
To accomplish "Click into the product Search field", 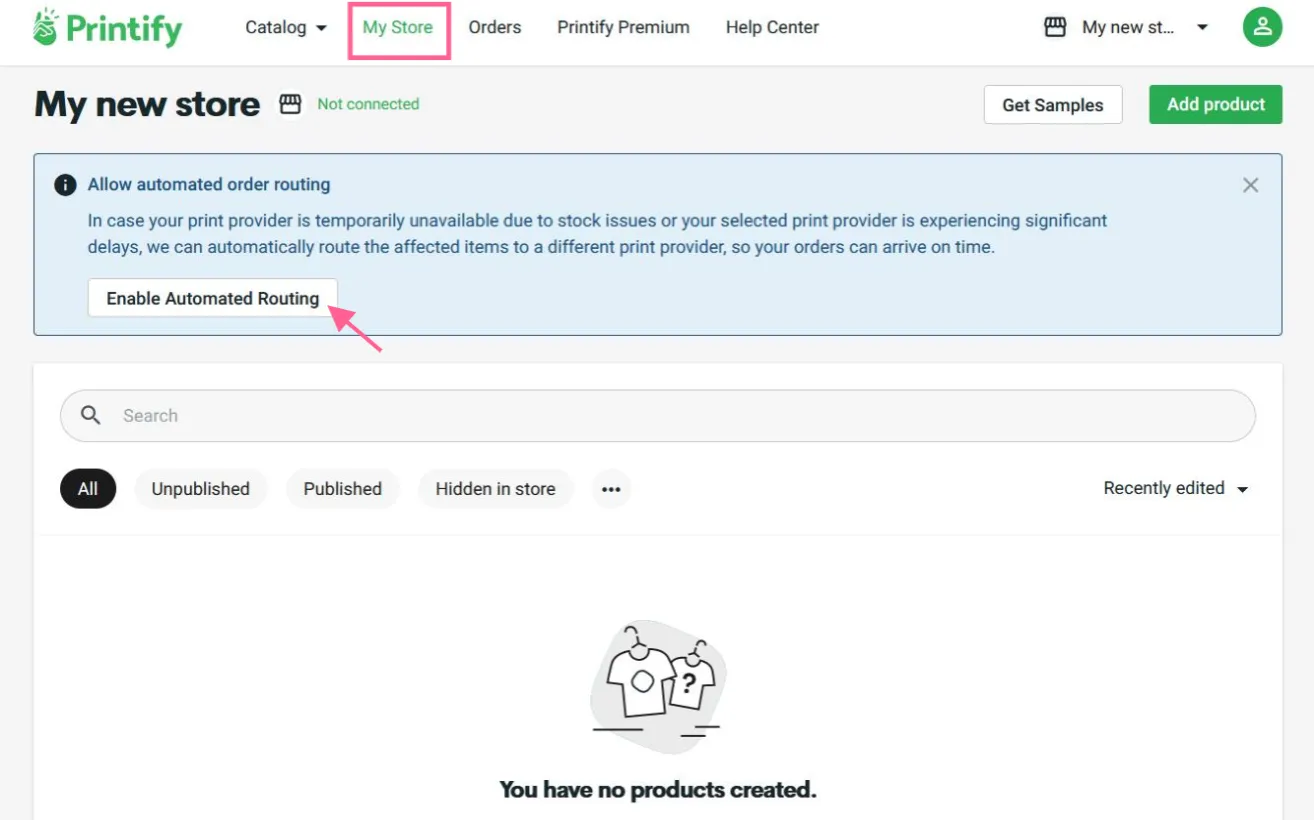I will coord(658,415).
